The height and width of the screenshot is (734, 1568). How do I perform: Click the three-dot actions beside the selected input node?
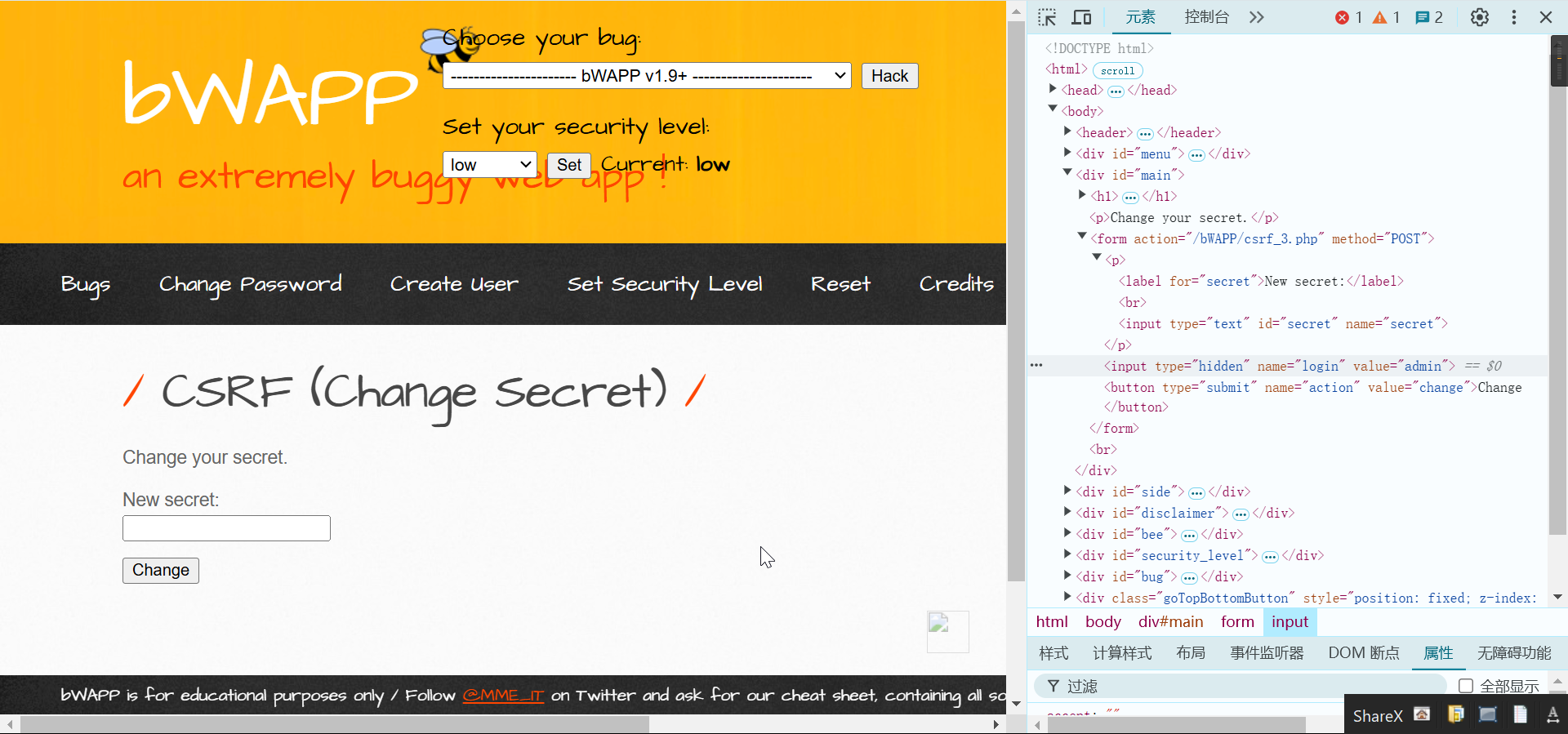(1036, 365)
